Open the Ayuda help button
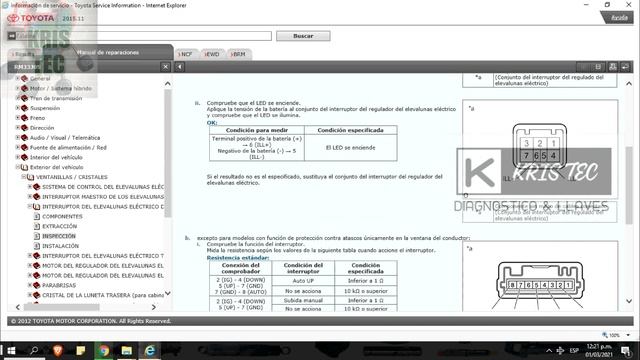The image size is (640, 360). click(619, 18)
